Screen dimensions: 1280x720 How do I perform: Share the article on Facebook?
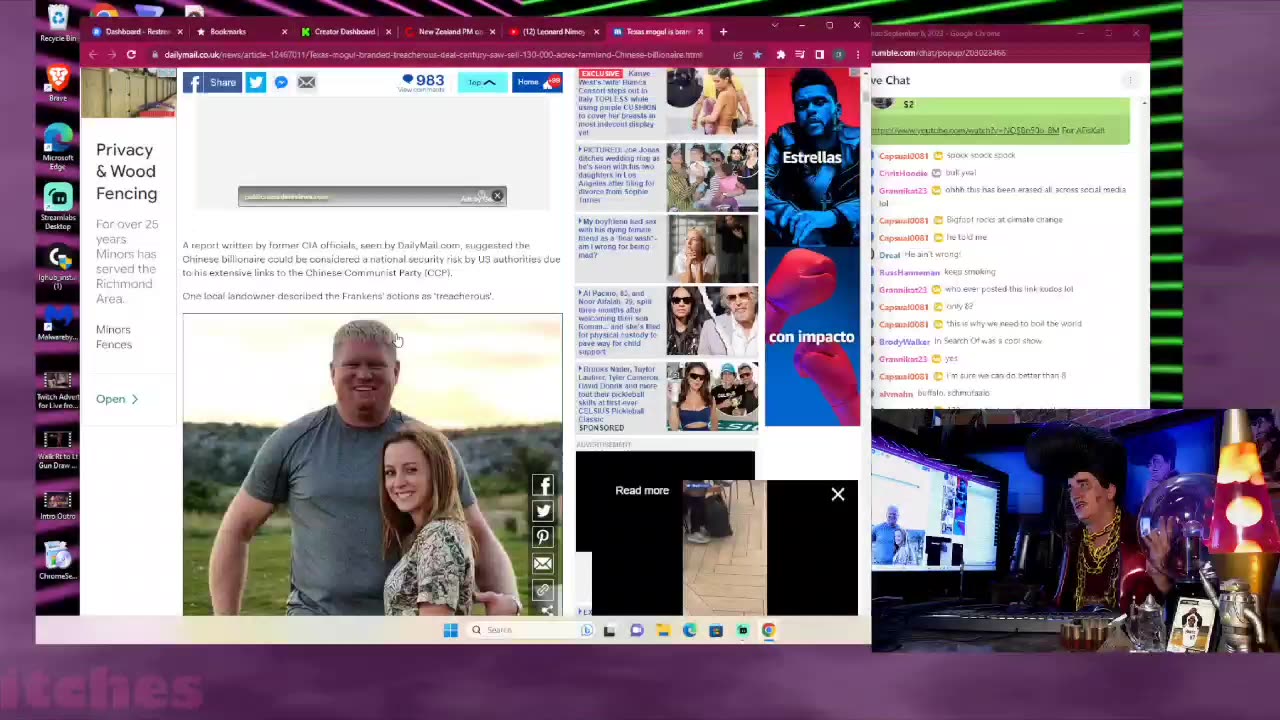(x=212, y=82)
